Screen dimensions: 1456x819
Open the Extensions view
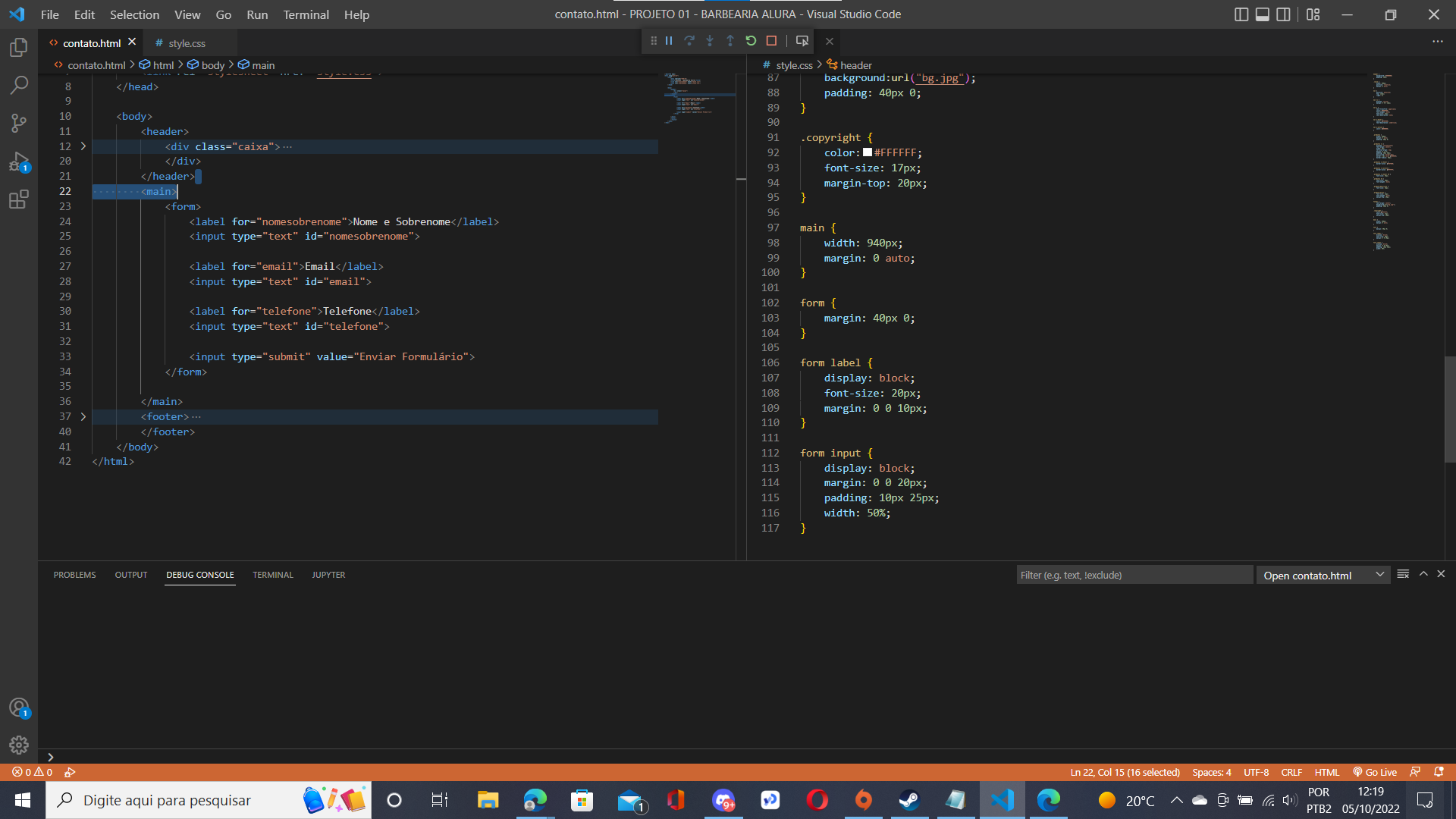pyautogui.click(x=19, y=199)
